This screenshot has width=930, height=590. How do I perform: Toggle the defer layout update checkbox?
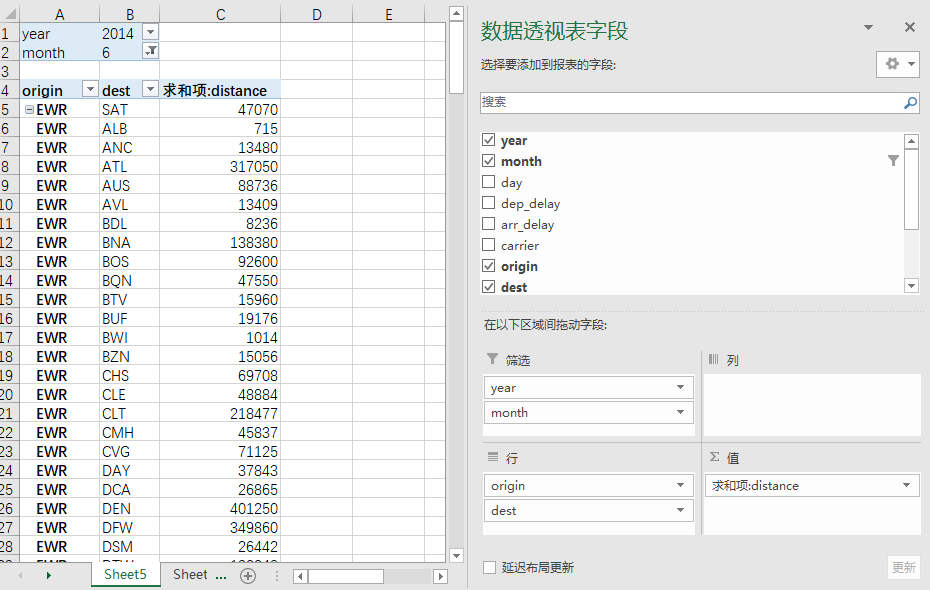[490, 567]
